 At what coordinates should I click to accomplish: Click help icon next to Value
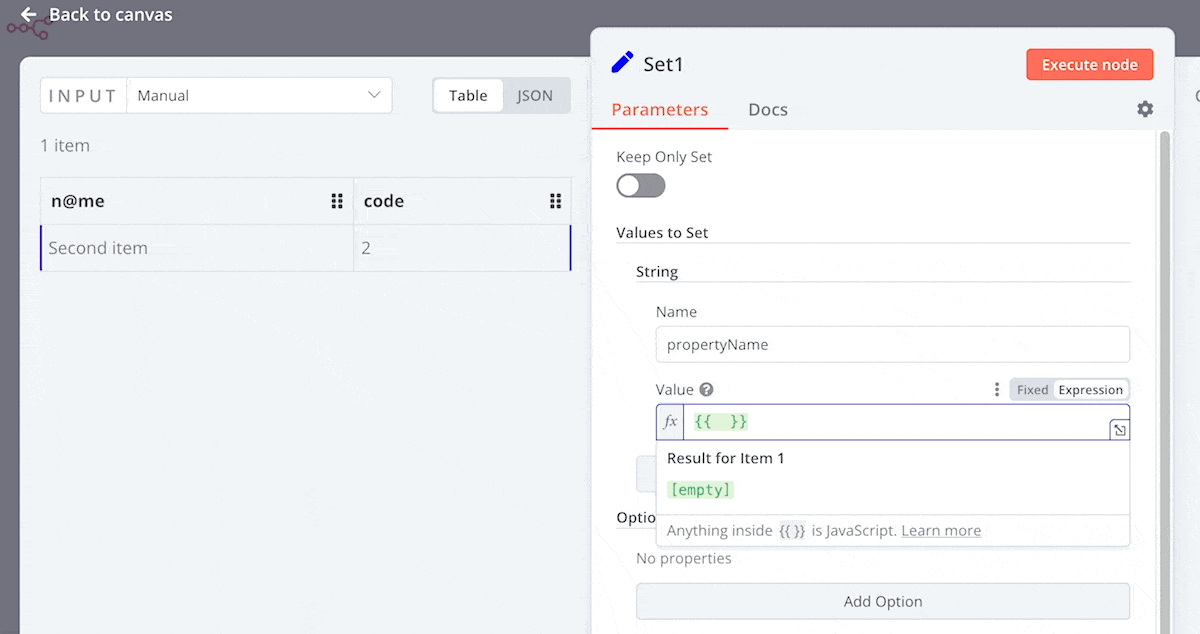coord(706,390)
